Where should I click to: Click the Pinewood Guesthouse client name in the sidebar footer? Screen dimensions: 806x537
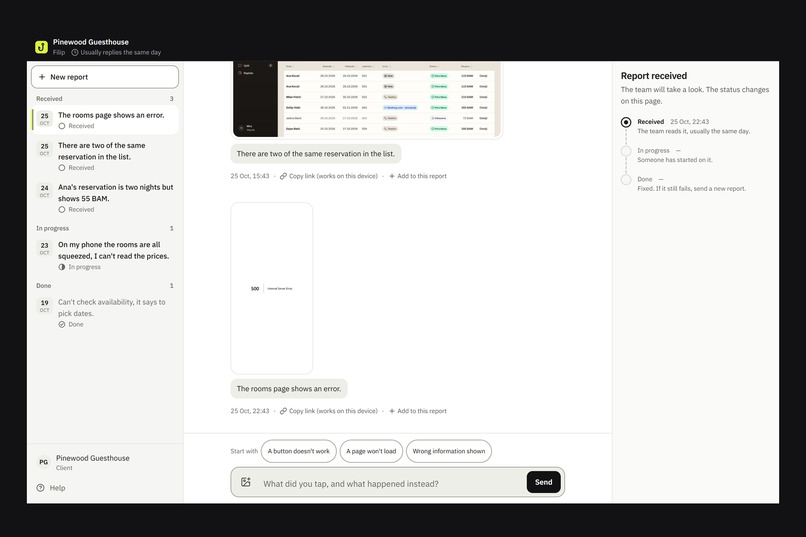click(93, 458)
